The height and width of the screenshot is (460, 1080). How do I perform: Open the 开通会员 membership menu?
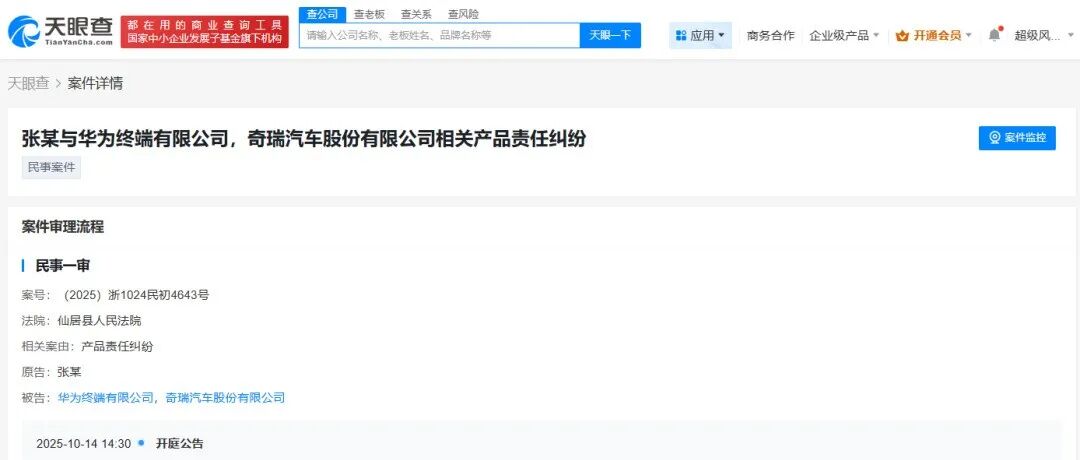tap(934, 35)
